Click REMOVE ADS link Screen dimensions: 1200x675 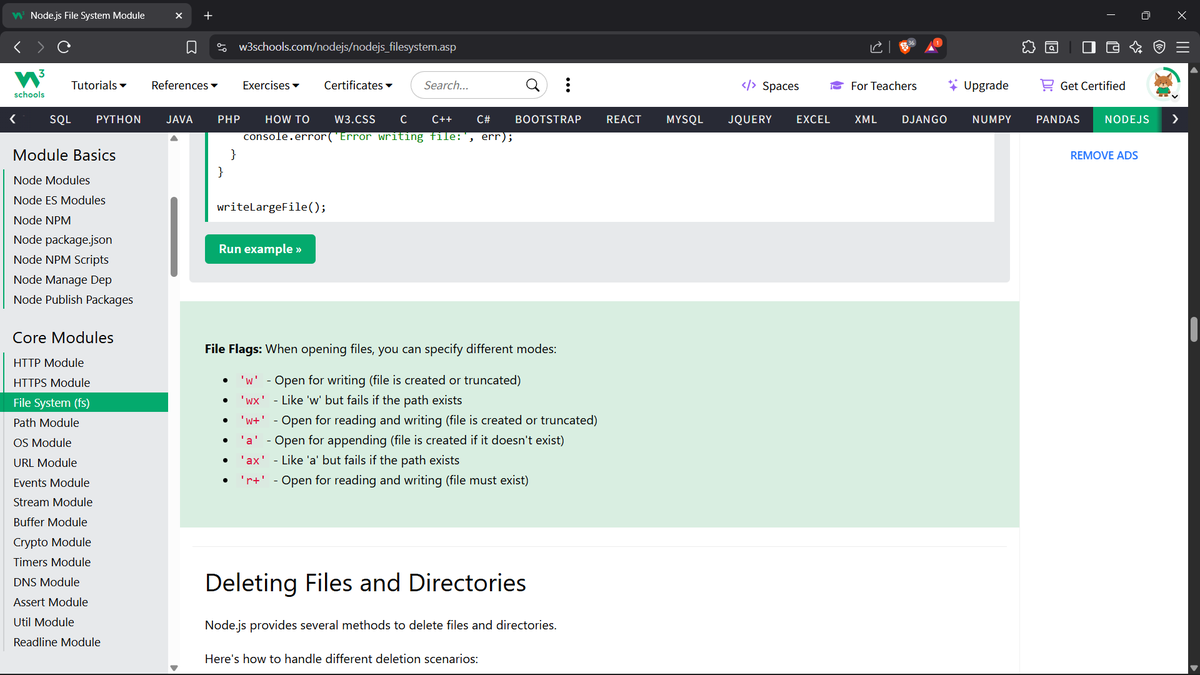(x=1104, y=155)
